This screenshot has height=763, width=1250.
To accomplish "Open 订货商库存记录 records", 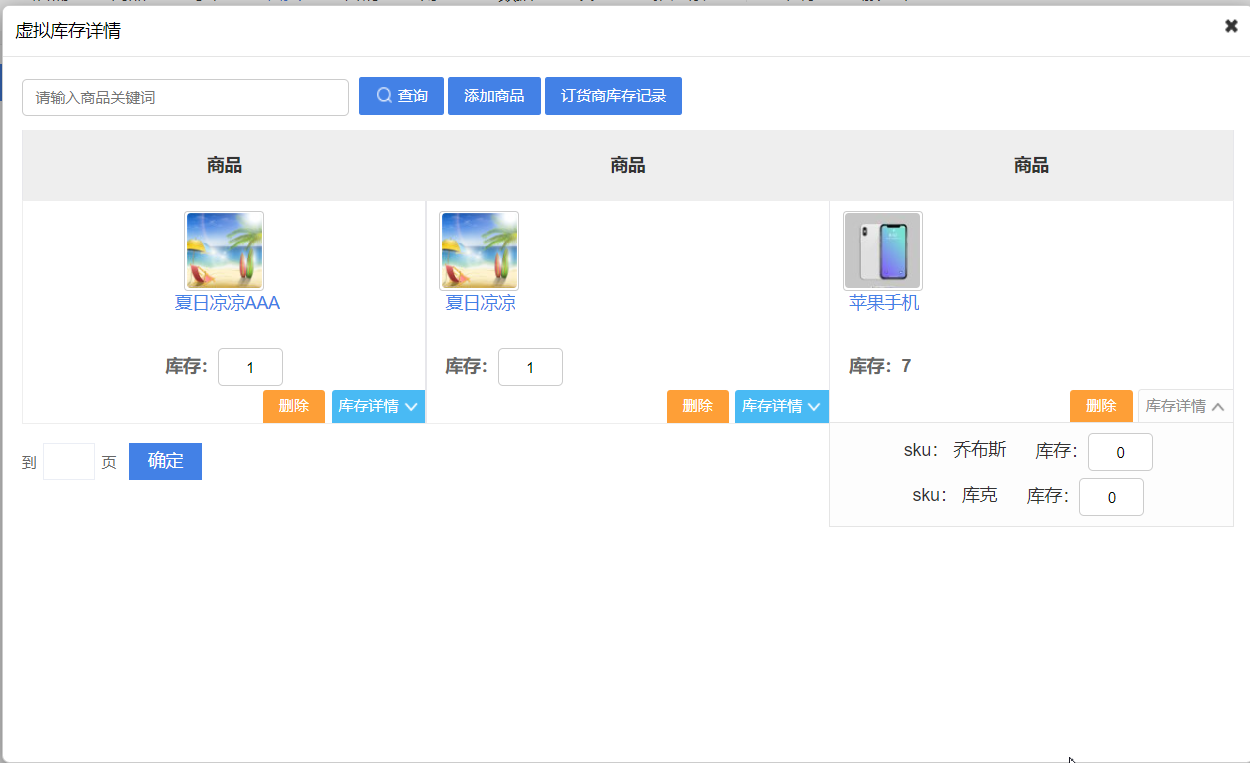I will 613,96.
